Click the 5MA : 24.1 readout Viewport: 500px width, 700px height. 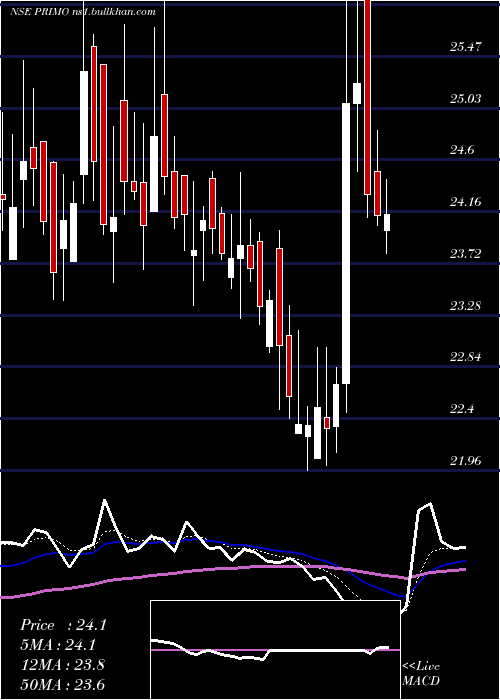pos(58,645)
